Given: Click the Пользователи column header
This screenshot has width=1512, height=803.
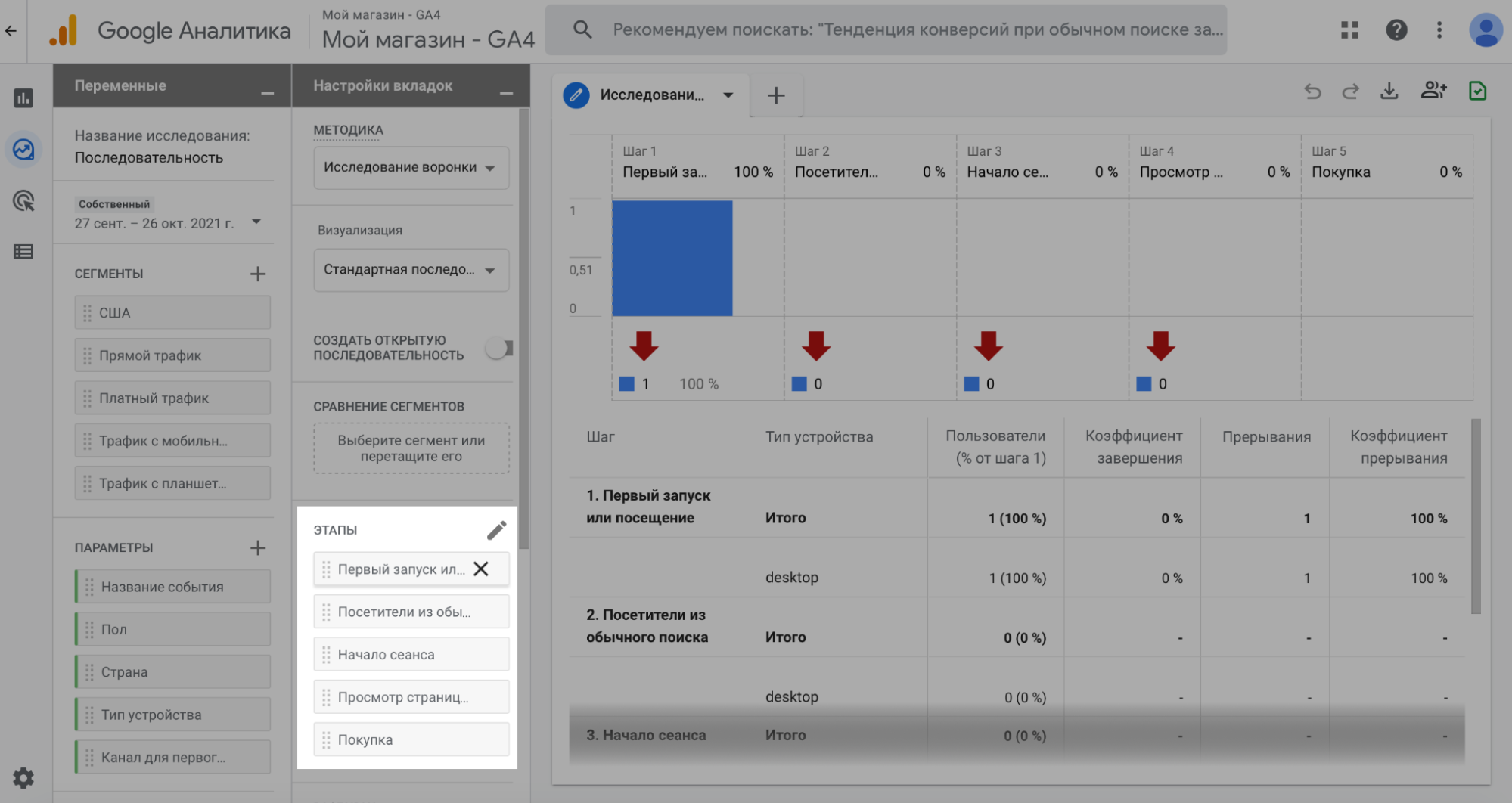Looking at the screenshot, I should pos(995,447).
